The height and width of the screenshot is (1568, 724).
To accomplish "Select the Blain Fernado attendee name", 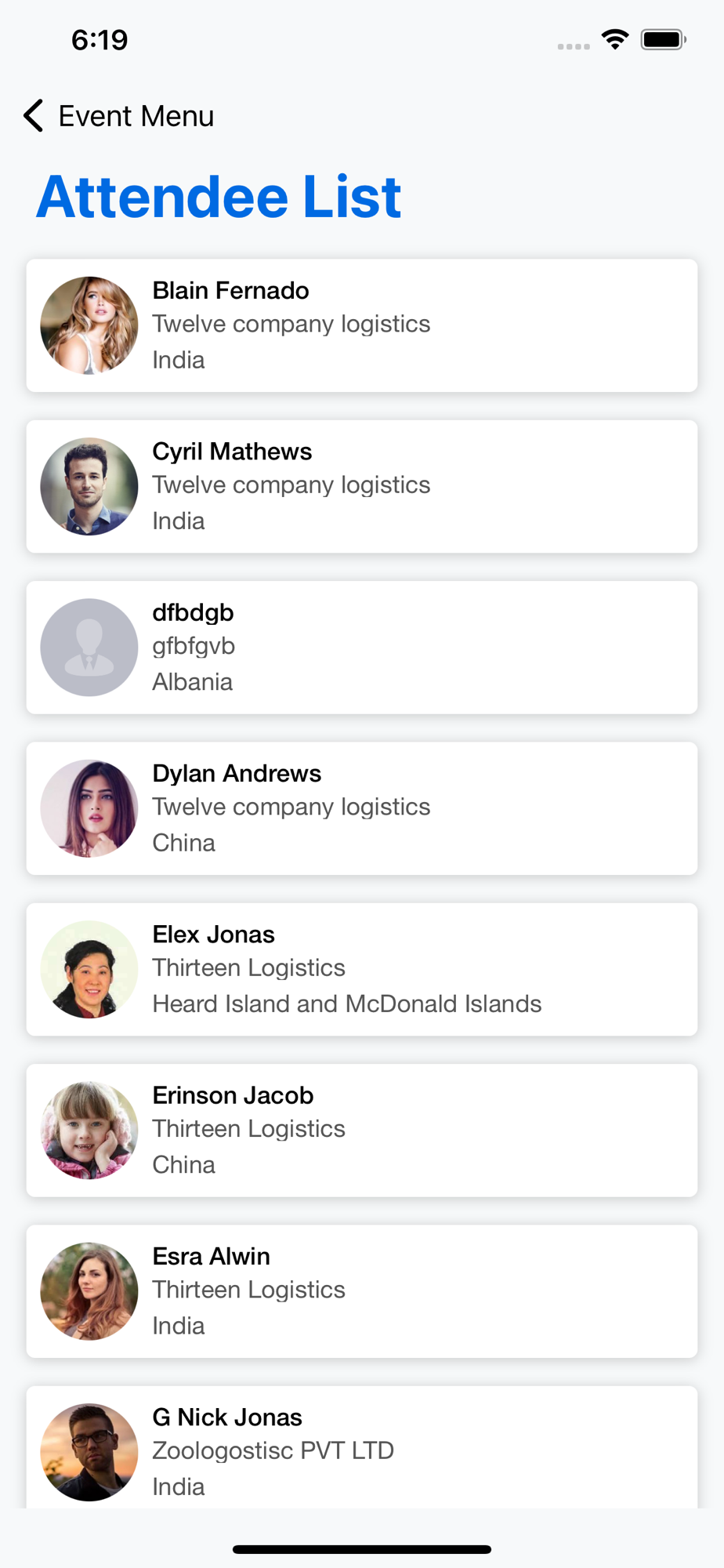I will (x=230, y=291).
